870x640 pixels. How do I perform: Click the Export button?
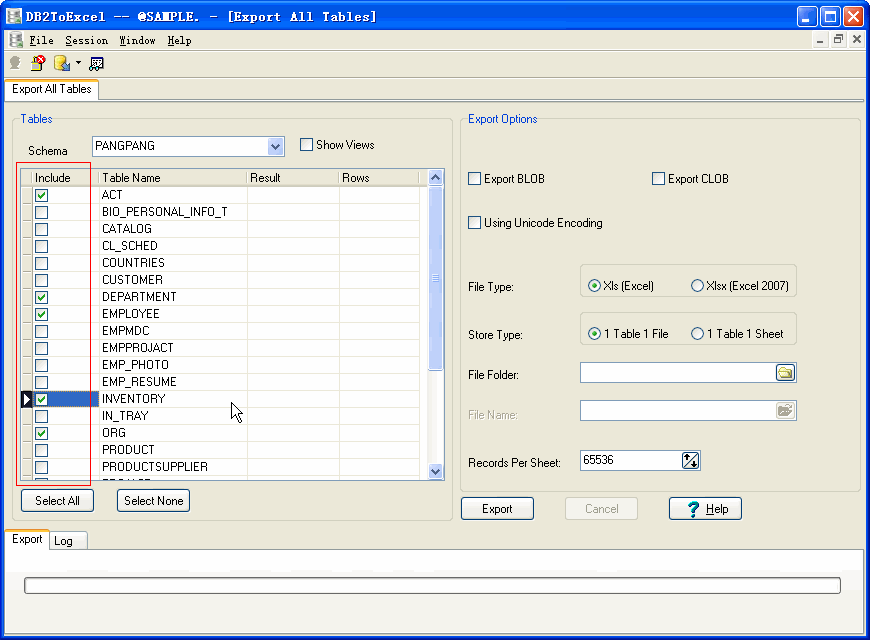click(497, 509)
